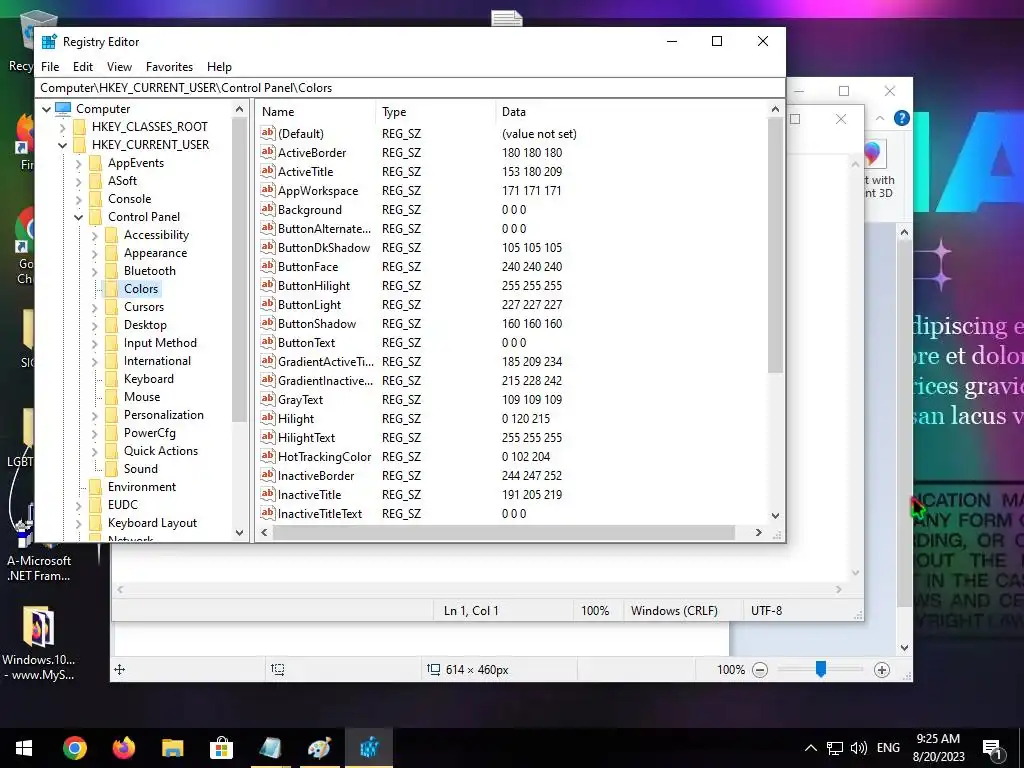Click the Paint zoom out minus button

(760, 670)
